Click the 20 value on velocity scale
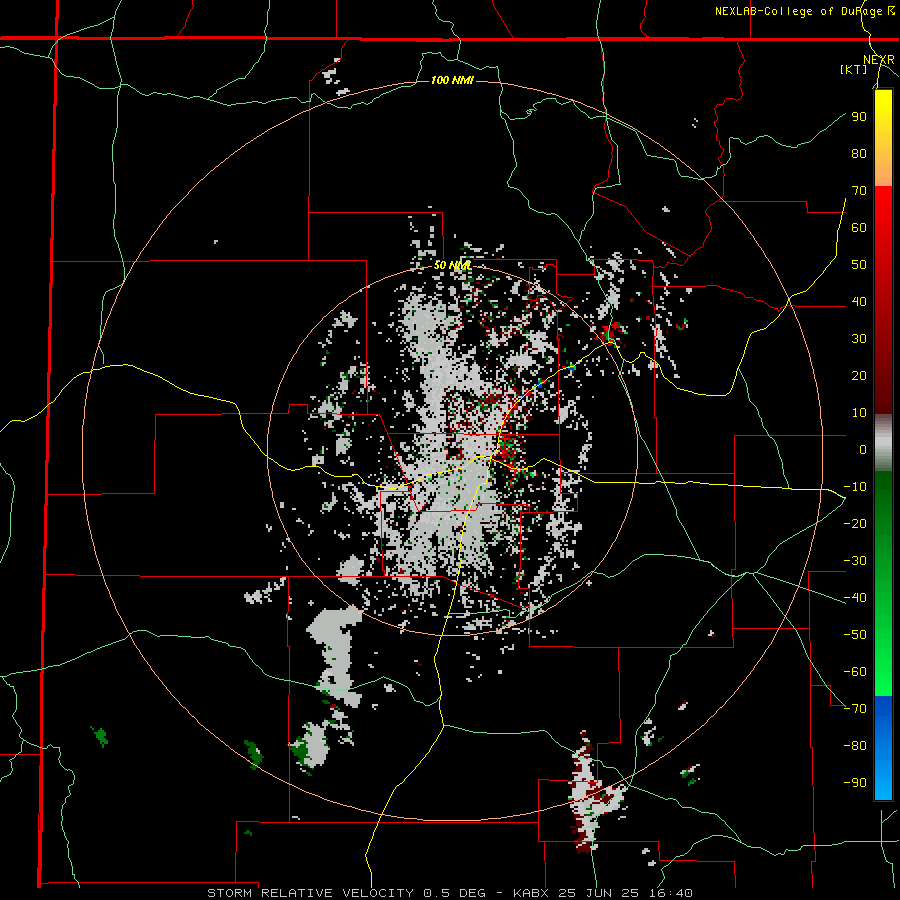This screenshot has height=900, width=900. point(859,375)
